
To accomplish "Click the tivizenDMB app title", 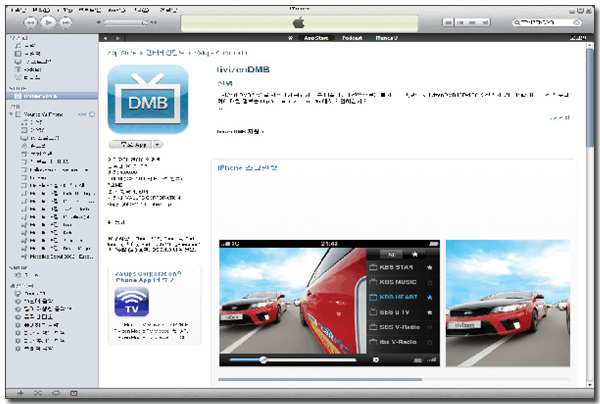I will (243, 70).
